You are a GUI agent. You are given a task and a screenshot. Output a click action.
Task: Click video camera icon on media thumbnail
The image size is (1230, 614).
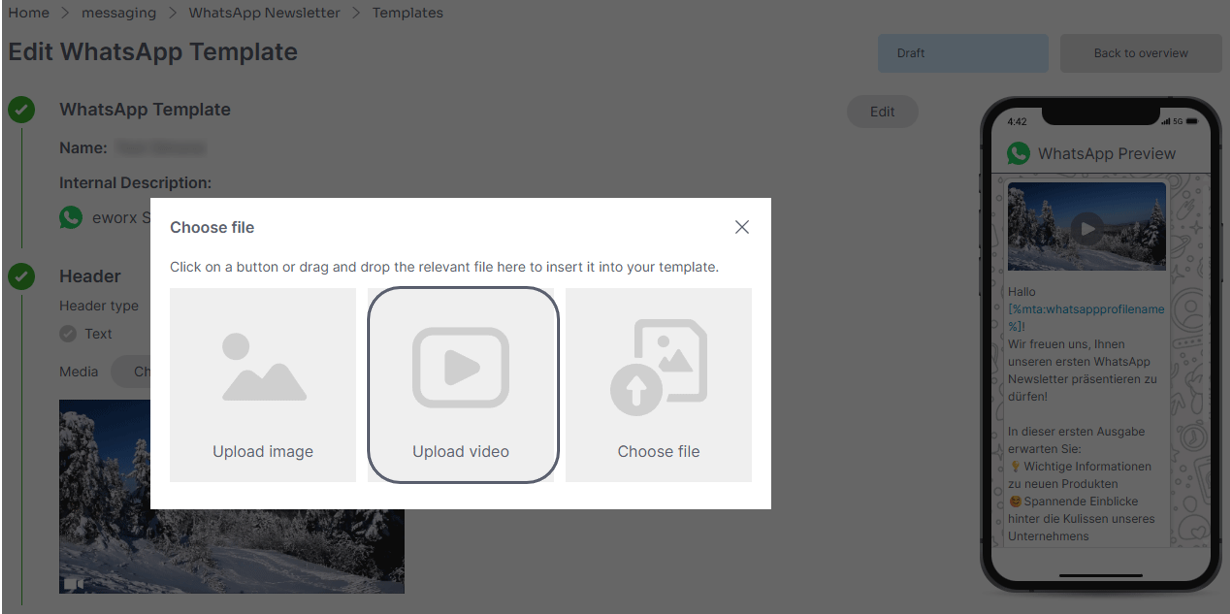pyautogui.click(x=73, y=583)
